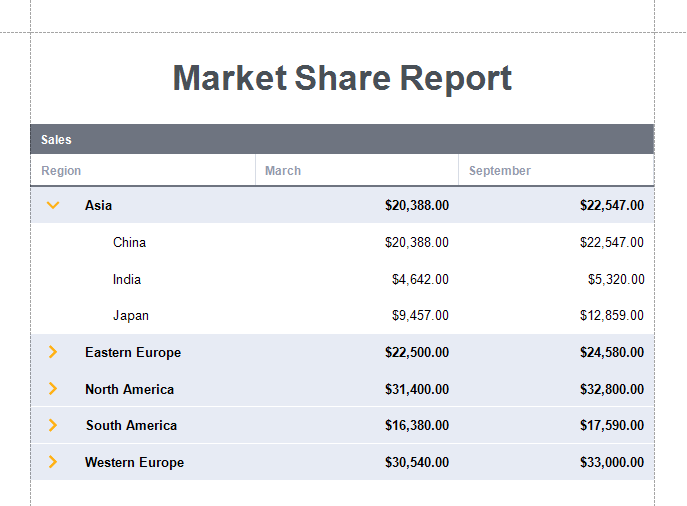Select the Japan row label
This screenshot has width=687, height=506.
coord(130,315)
